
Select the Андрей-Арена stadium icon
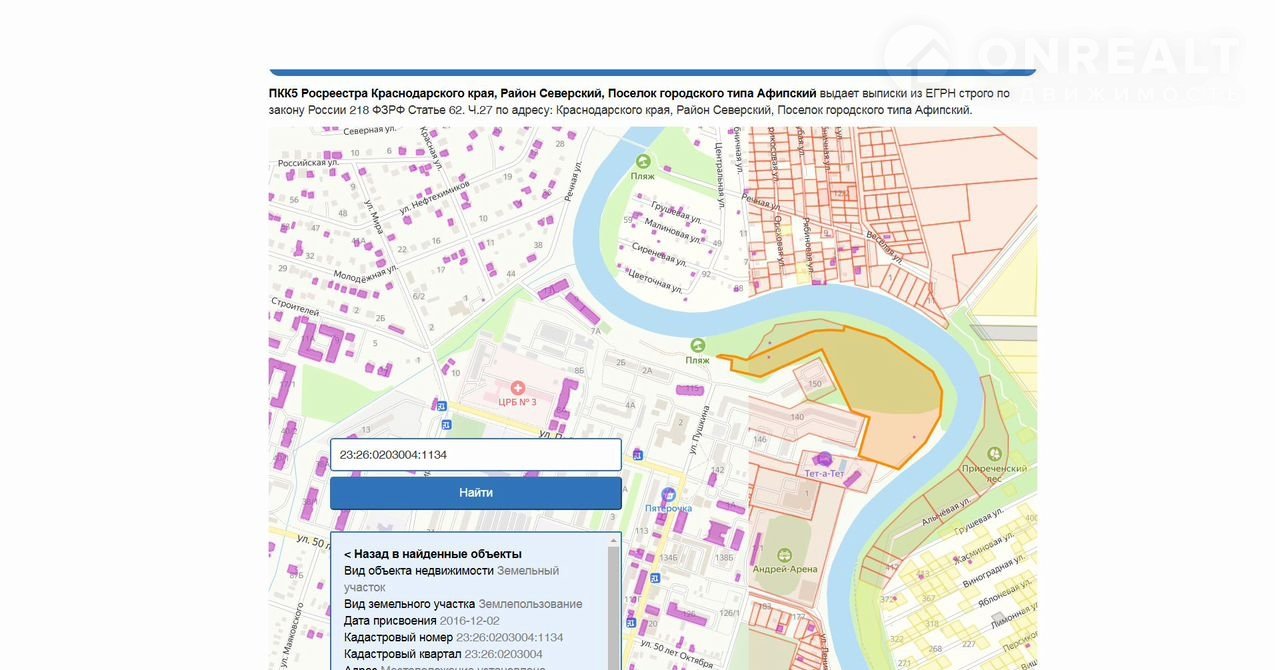(784, 554)
